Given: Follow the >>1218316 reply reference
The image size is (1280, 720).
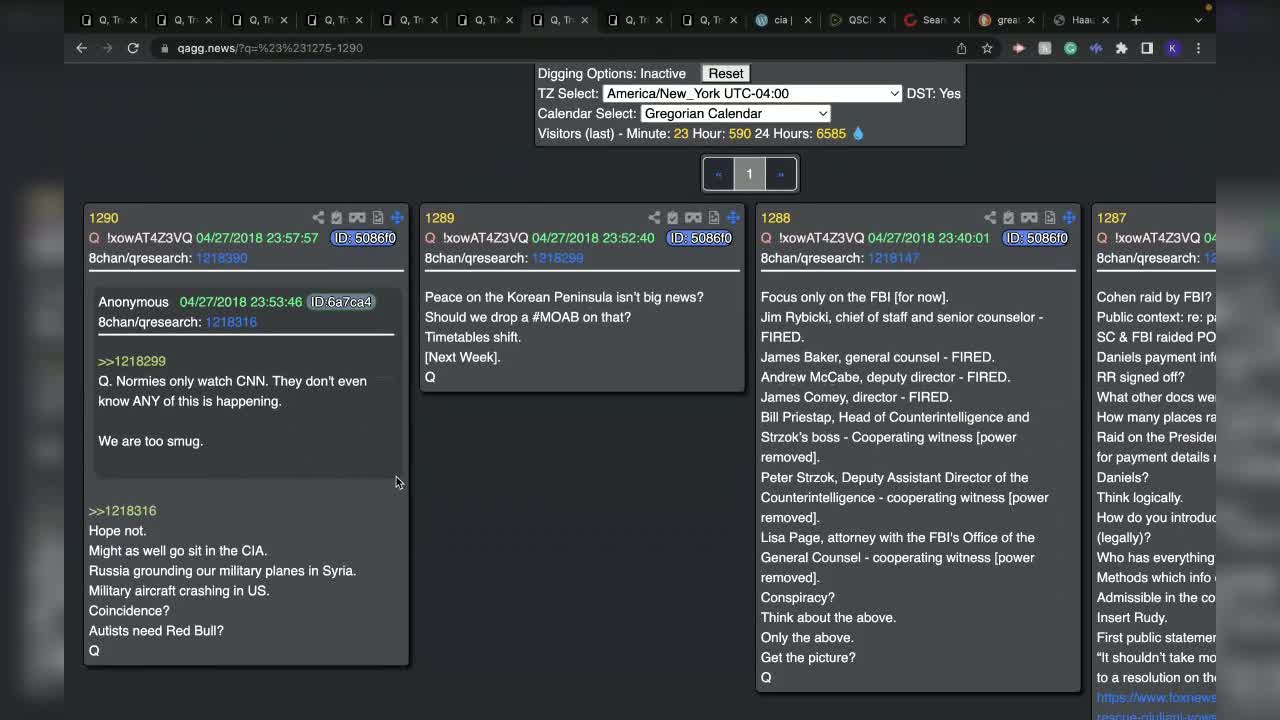Looking at the screenshot, I should coord(123,510).
